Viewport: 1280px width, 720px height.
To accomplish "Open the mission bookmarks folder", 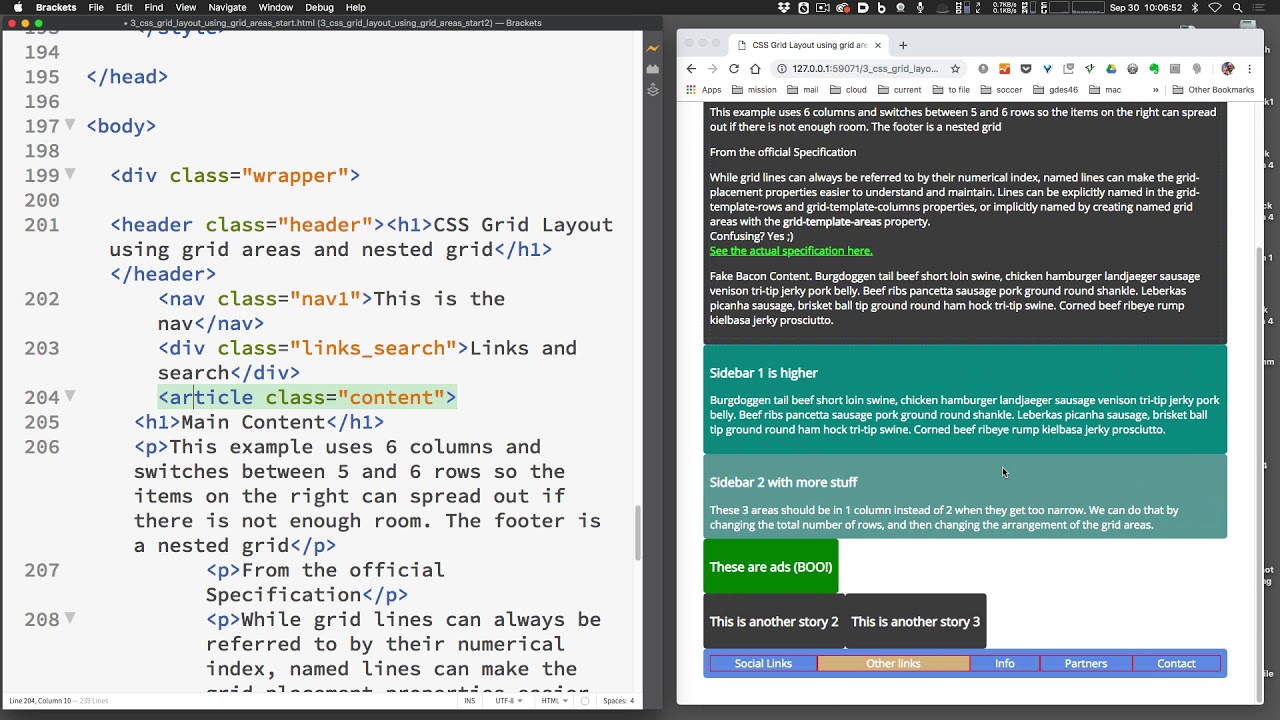I will (x=753, y=89).
